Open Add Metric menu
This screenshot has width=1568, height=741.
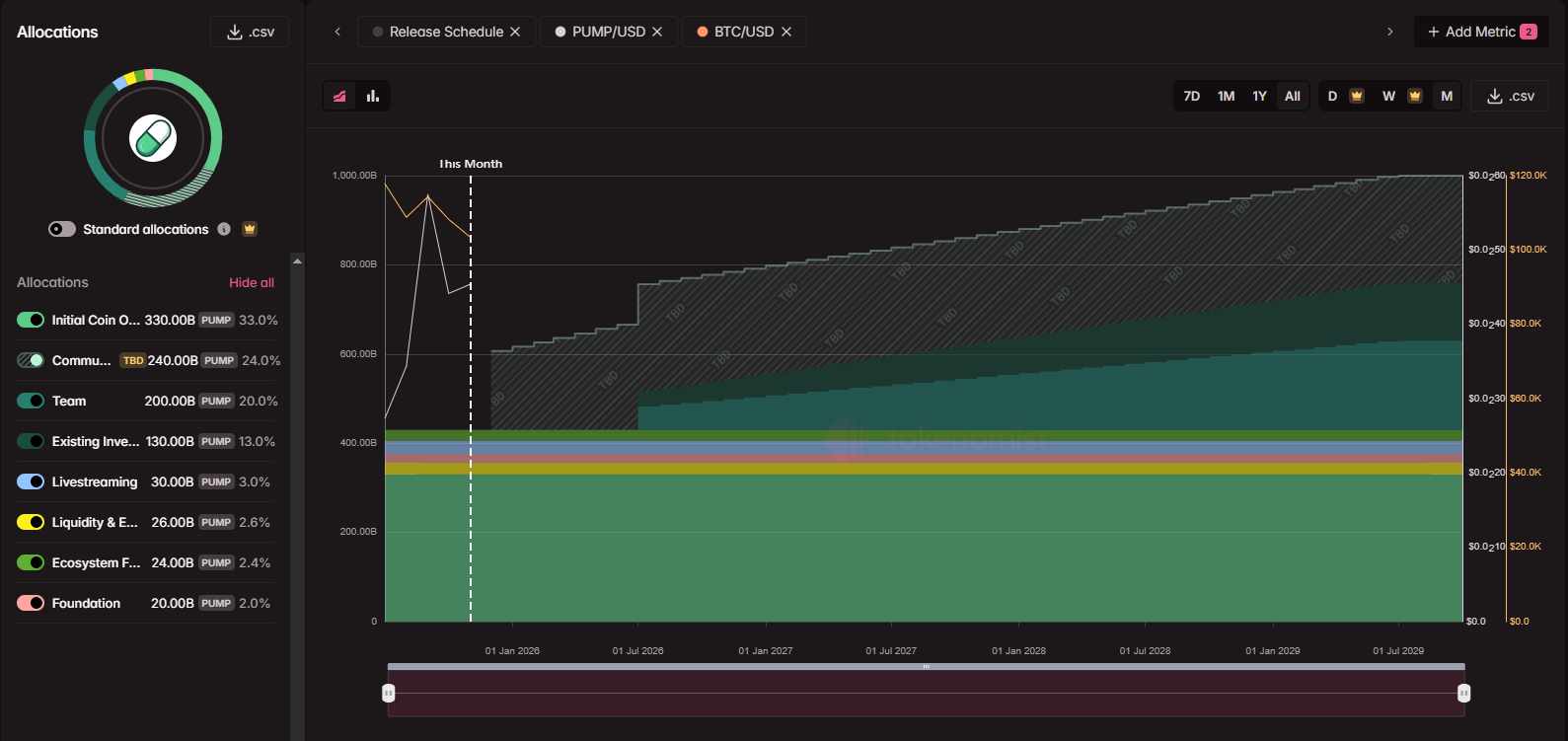pyautogui.click(x=1481, y=32)
